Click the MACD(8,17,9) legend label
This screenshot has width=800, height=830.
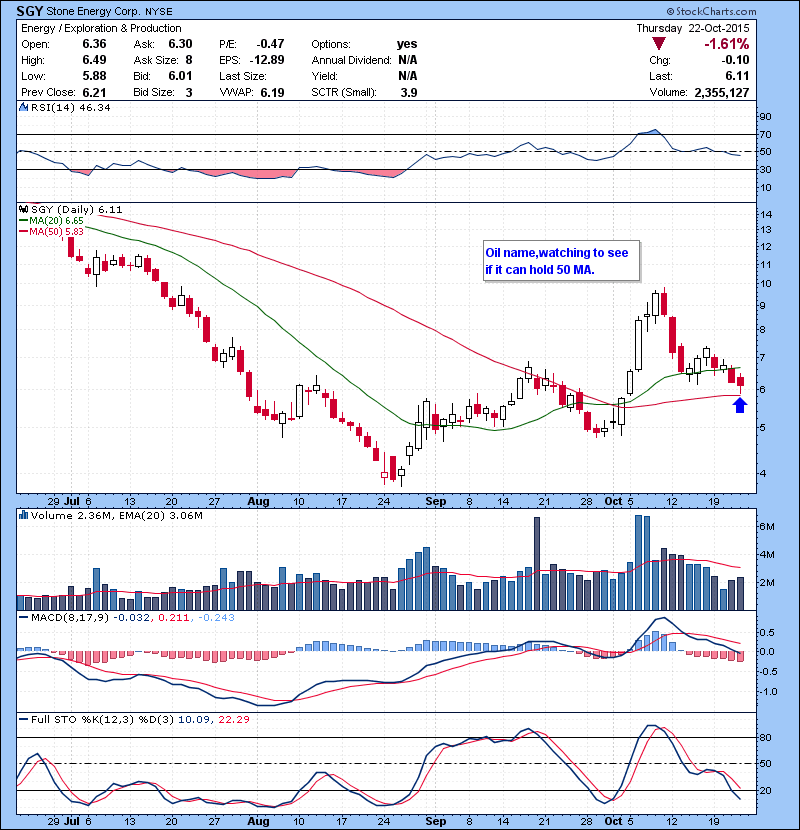(70, 618)
